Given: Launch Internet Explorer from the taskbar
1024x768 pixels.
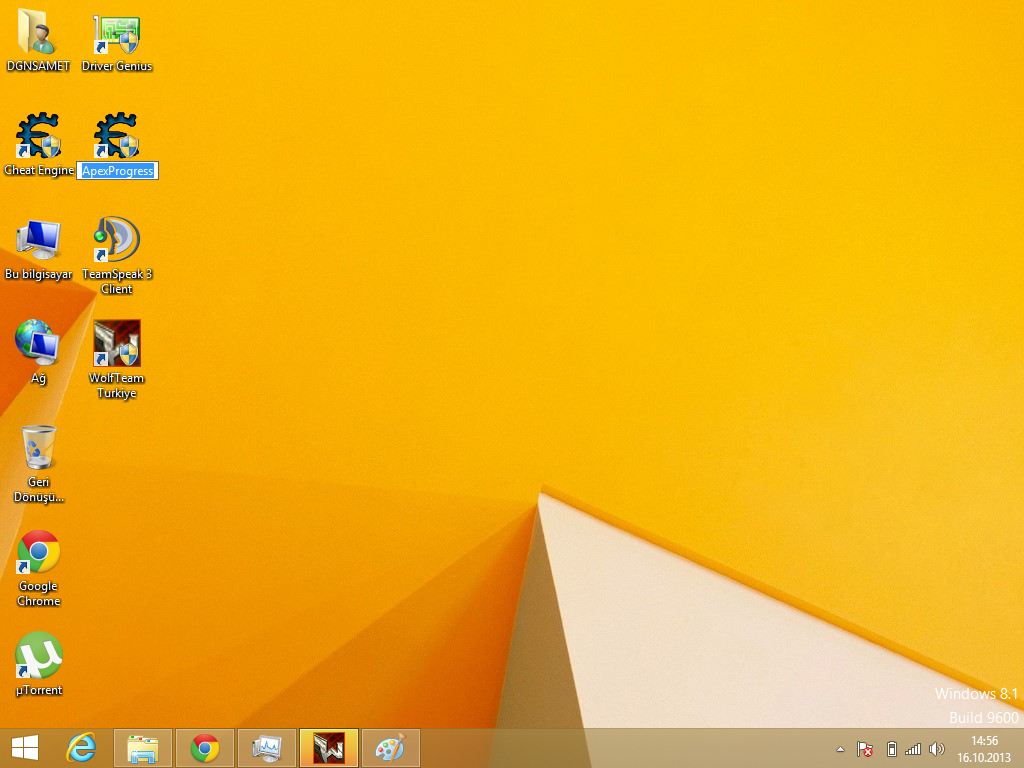Looking at the screenshot, I should 81,748.
